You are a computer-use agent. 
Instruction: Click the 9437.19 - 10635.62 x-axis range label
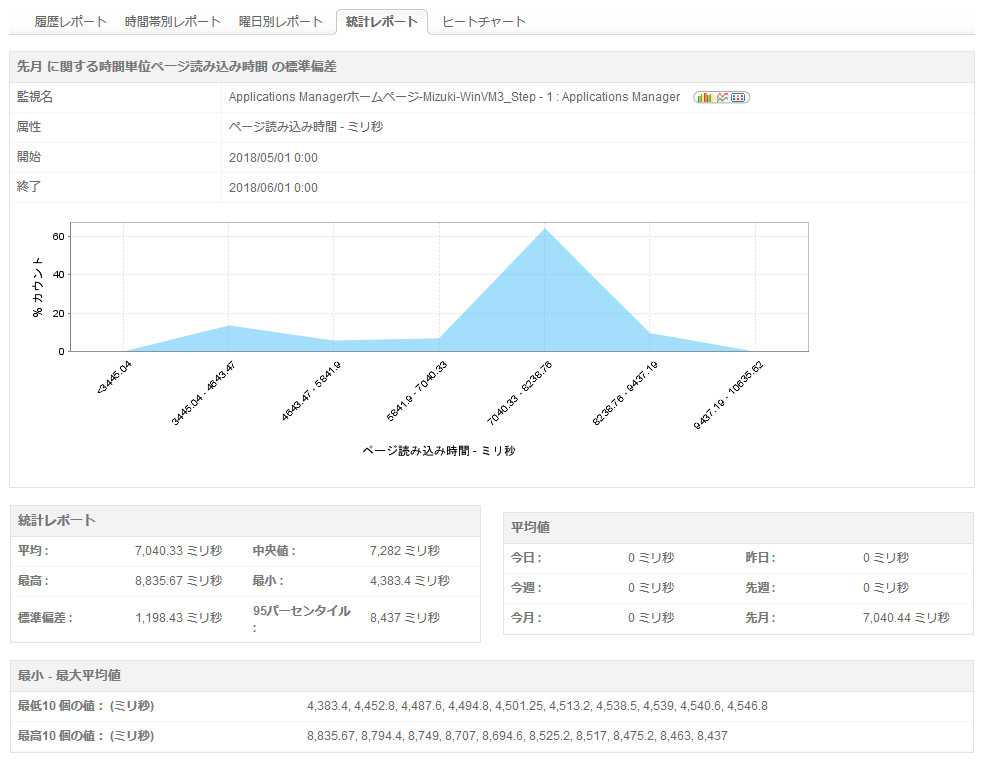[x=730, y=394]
